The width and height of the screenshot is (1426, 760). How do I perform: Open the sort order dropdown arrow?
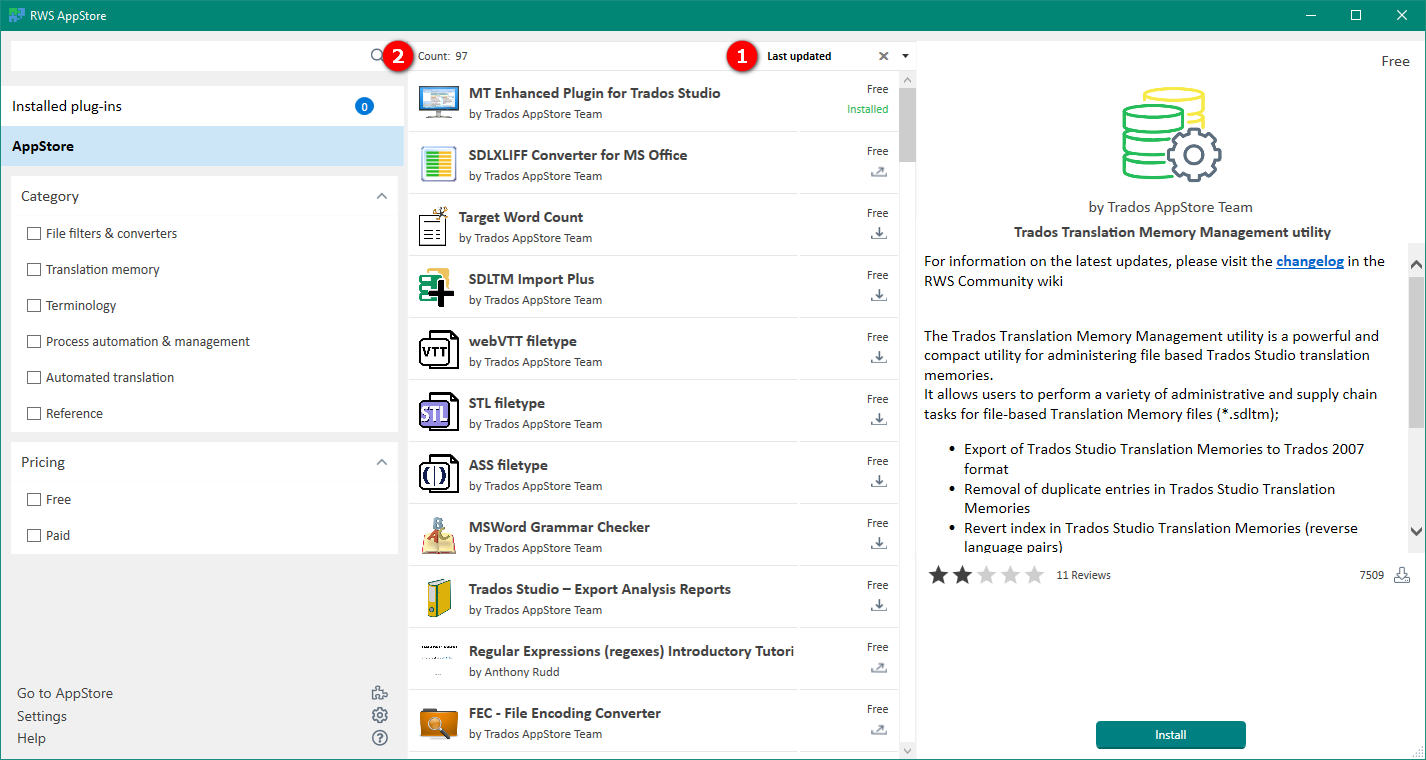click(905, 56)
